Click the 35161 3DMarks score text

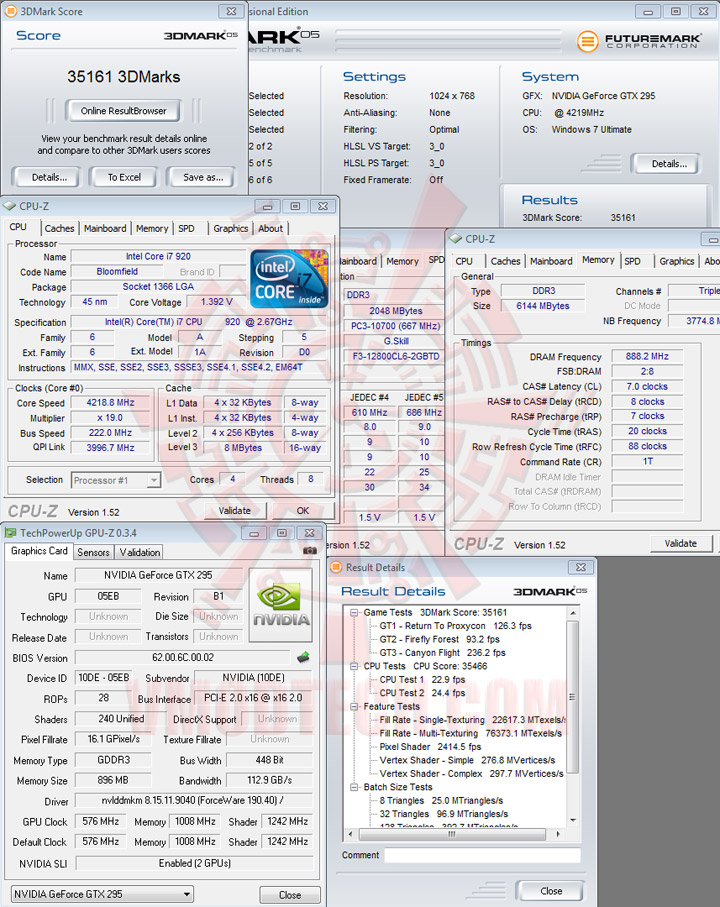pos(124,77)
